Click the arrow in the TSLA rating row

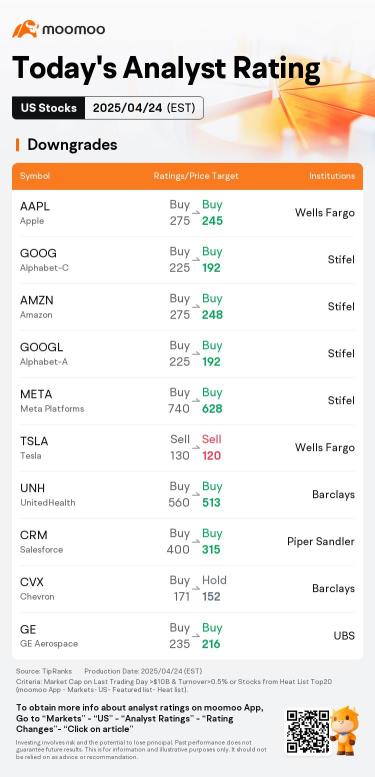point(196,448)
